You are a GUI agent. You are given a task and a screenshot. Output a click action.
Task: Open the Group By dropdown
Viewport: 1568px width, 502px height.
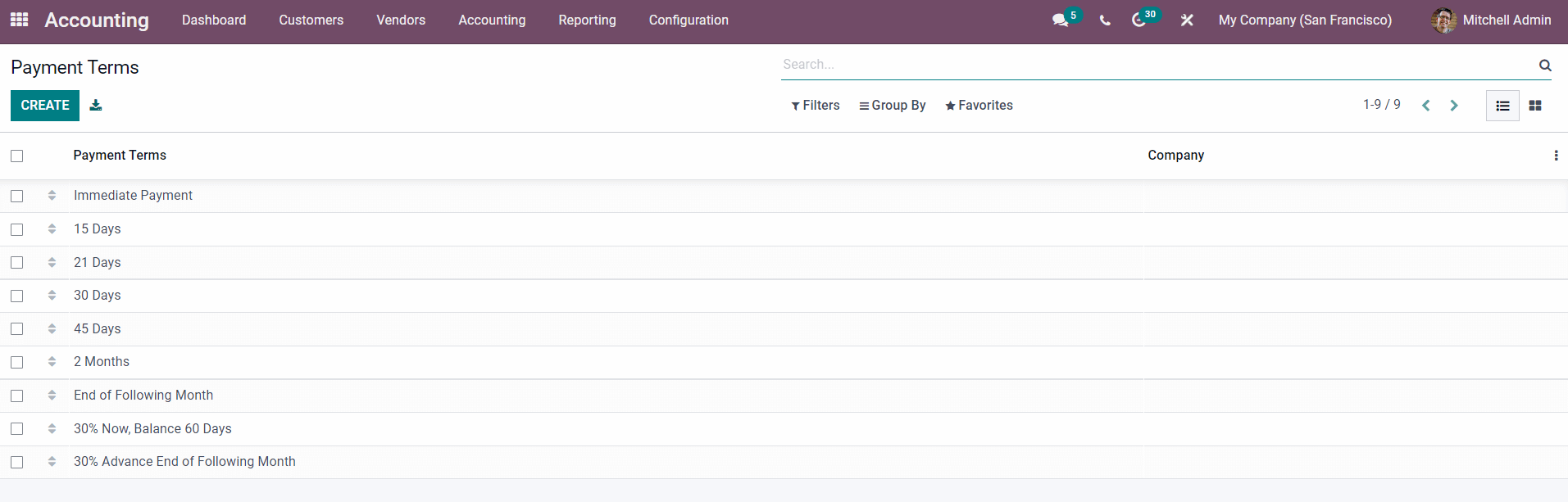click(x=893, y=106)
